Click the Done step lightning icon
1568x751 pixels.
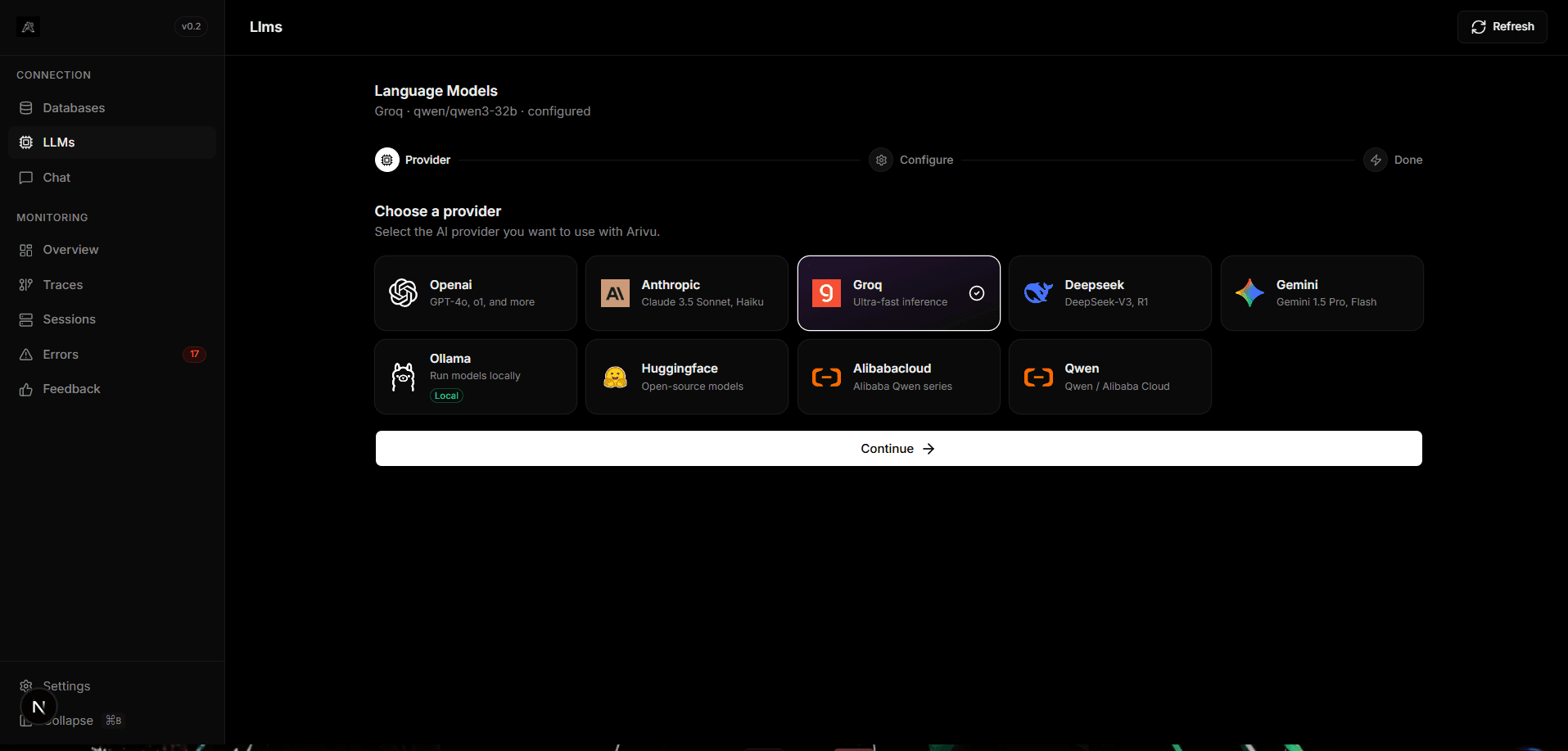point(1376,160)
